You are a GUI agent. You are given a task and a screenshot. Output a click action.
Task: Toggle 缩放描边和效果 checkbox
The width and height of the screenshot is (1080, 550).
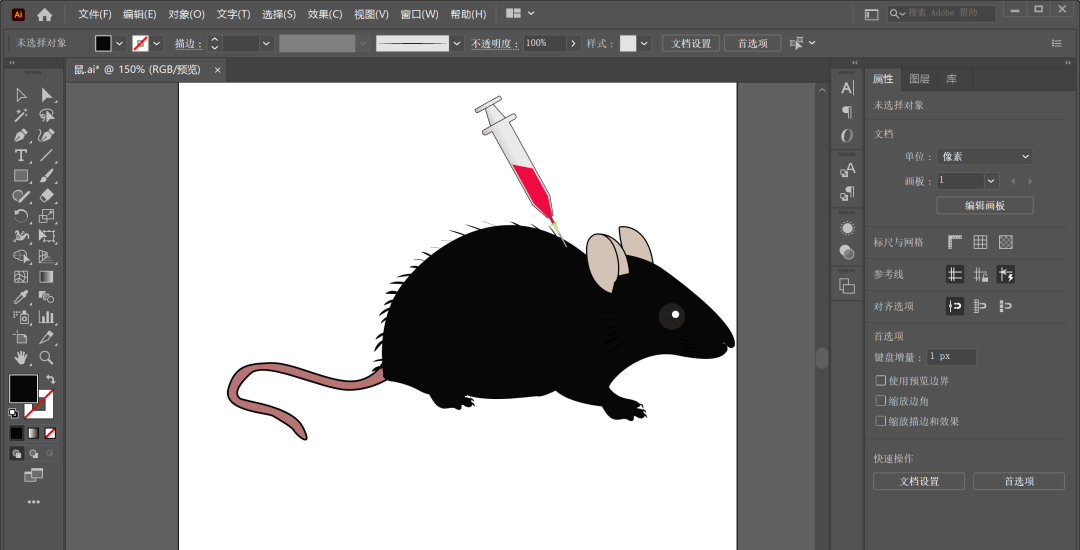point(881,421)
